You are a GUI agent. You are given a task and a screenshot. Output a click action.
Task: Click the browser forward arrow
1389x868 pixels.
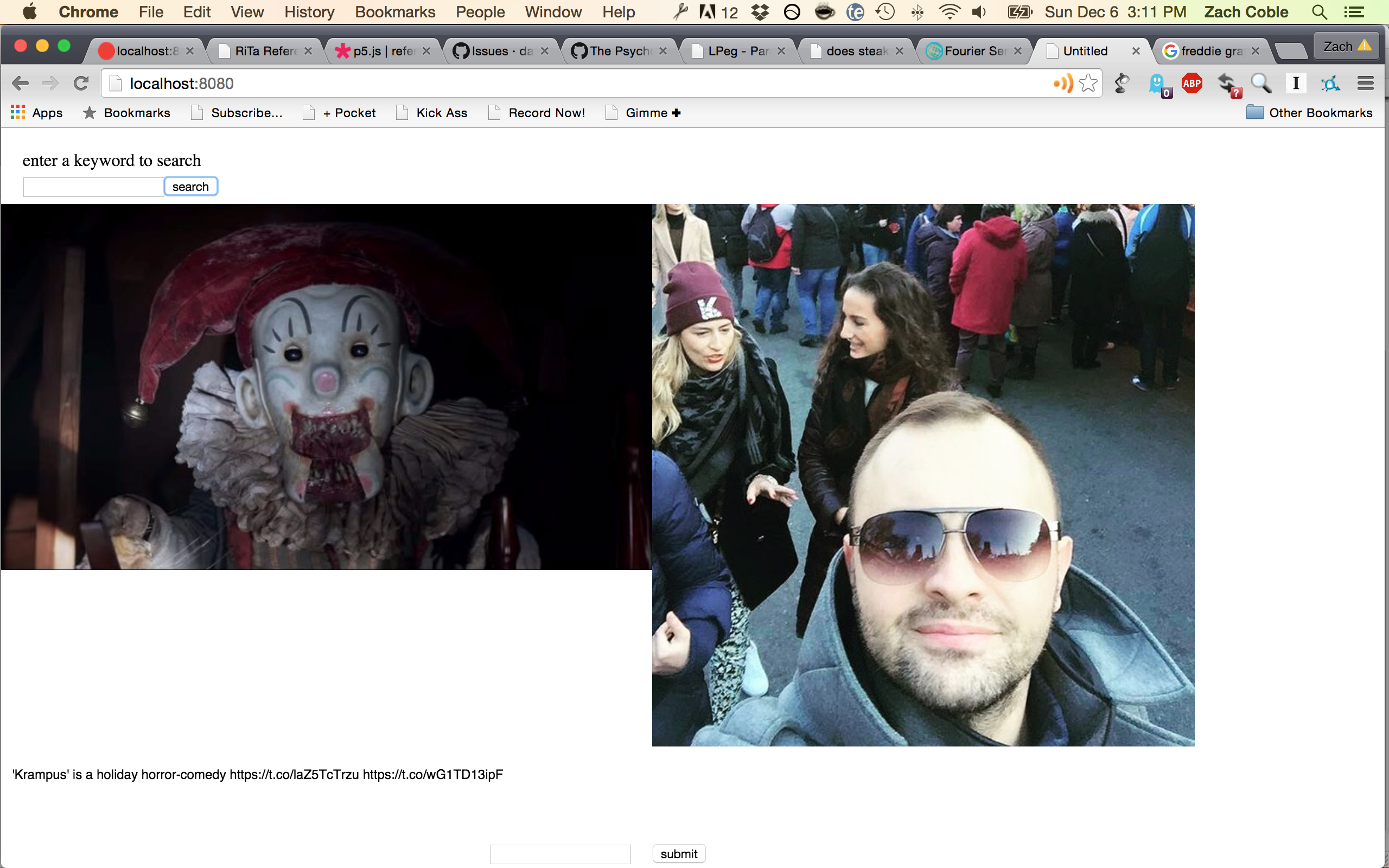tap(50, 84)
